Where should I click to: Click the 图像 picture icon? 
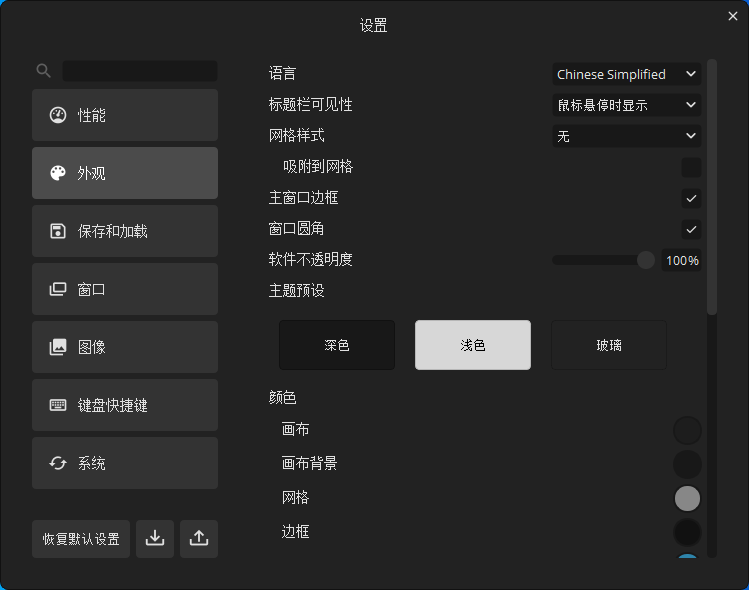coord(58,347)
